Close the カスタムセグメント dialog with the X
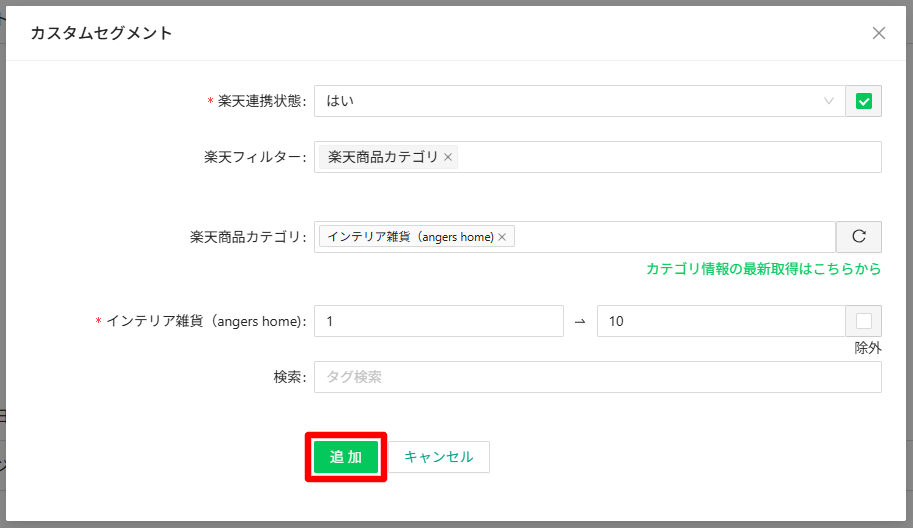913x528 pixels. click(879, 33)
